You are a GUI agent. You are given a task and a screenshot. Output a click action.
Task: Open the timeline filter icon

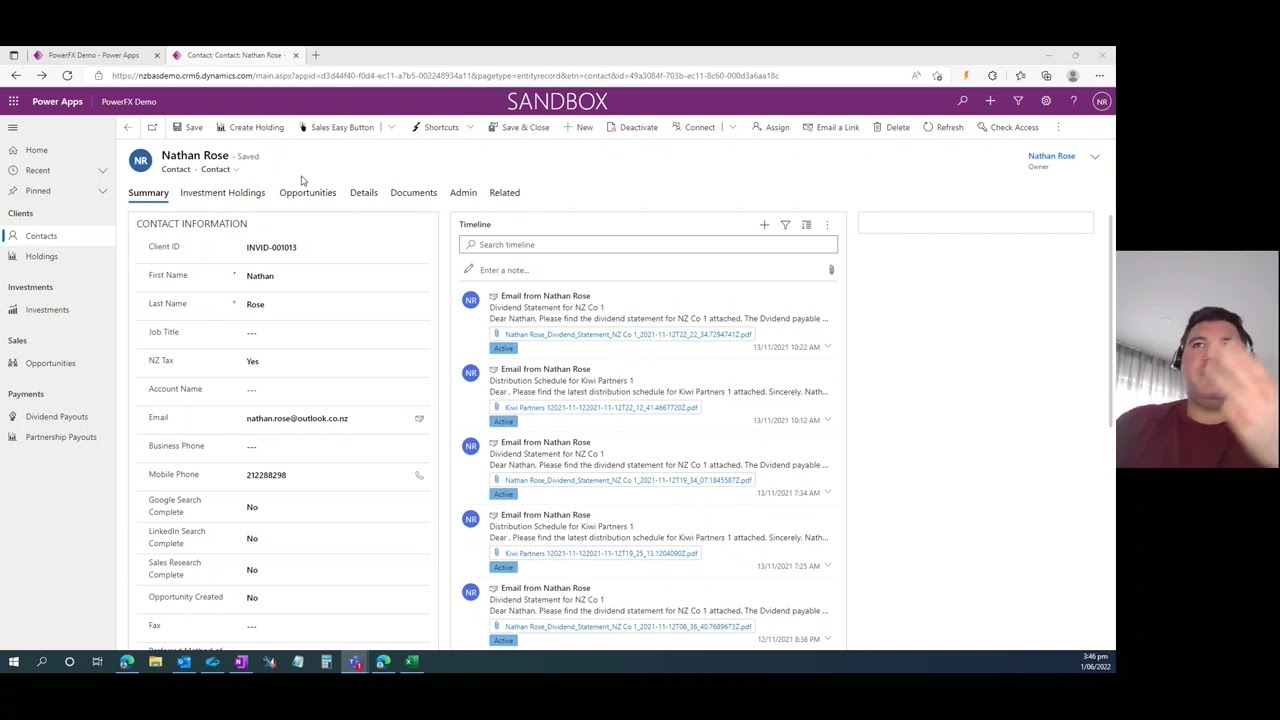785,225
